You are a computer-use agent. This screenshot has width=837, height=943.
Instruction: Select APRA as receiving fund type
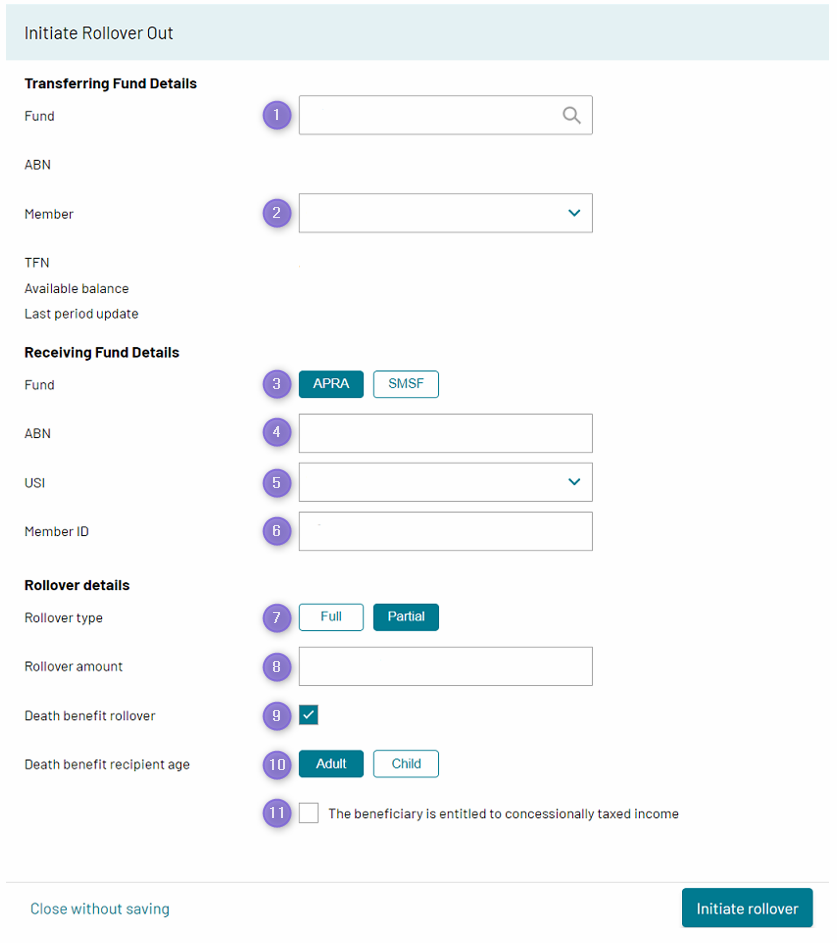[x=331, y=384]
